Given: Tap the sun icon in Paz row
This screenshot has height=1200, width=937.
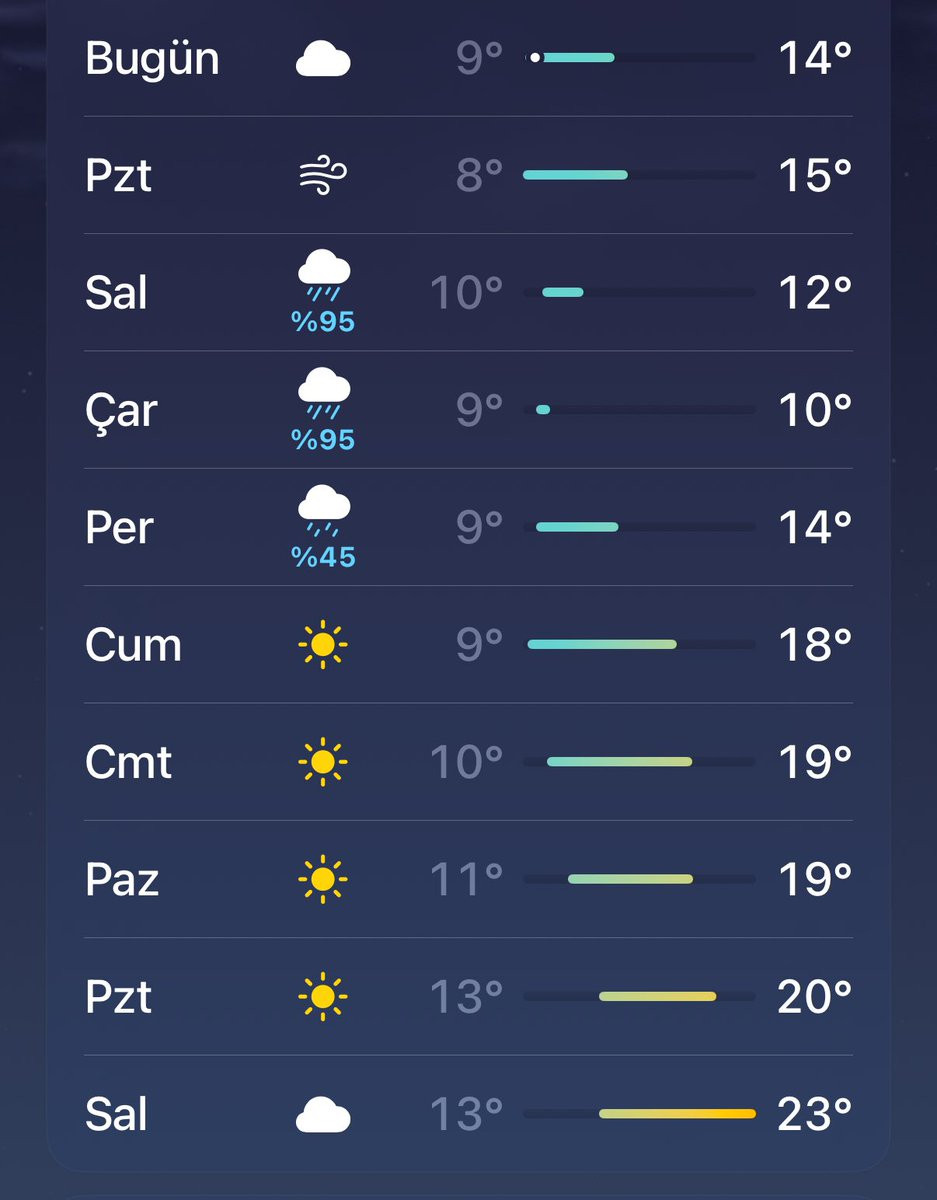Looking at the screenshot, I should 323,879.
